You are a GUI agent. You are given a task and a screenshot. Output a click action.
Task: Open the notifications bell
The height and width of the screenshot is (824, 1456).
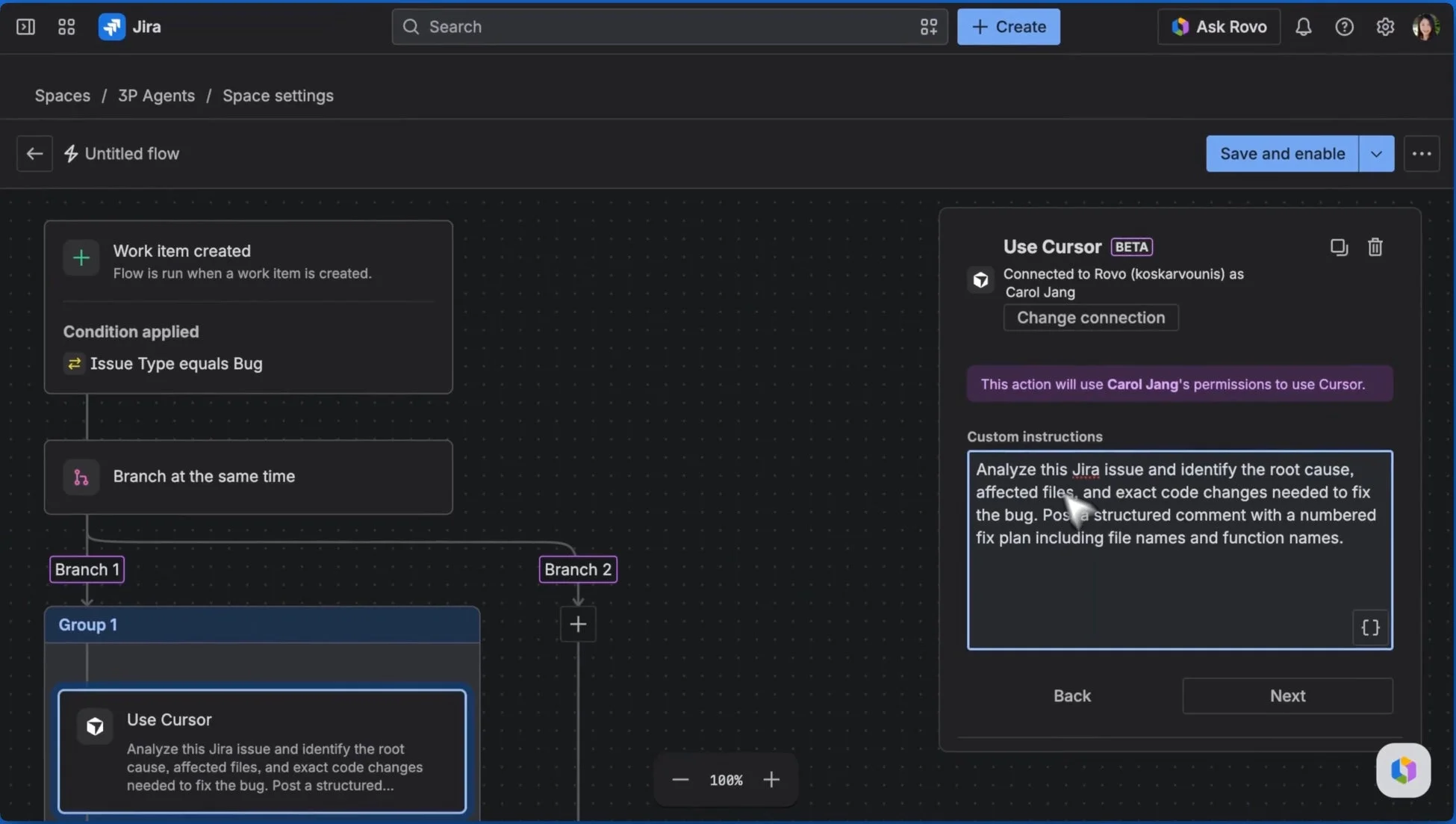(1303, 27)
